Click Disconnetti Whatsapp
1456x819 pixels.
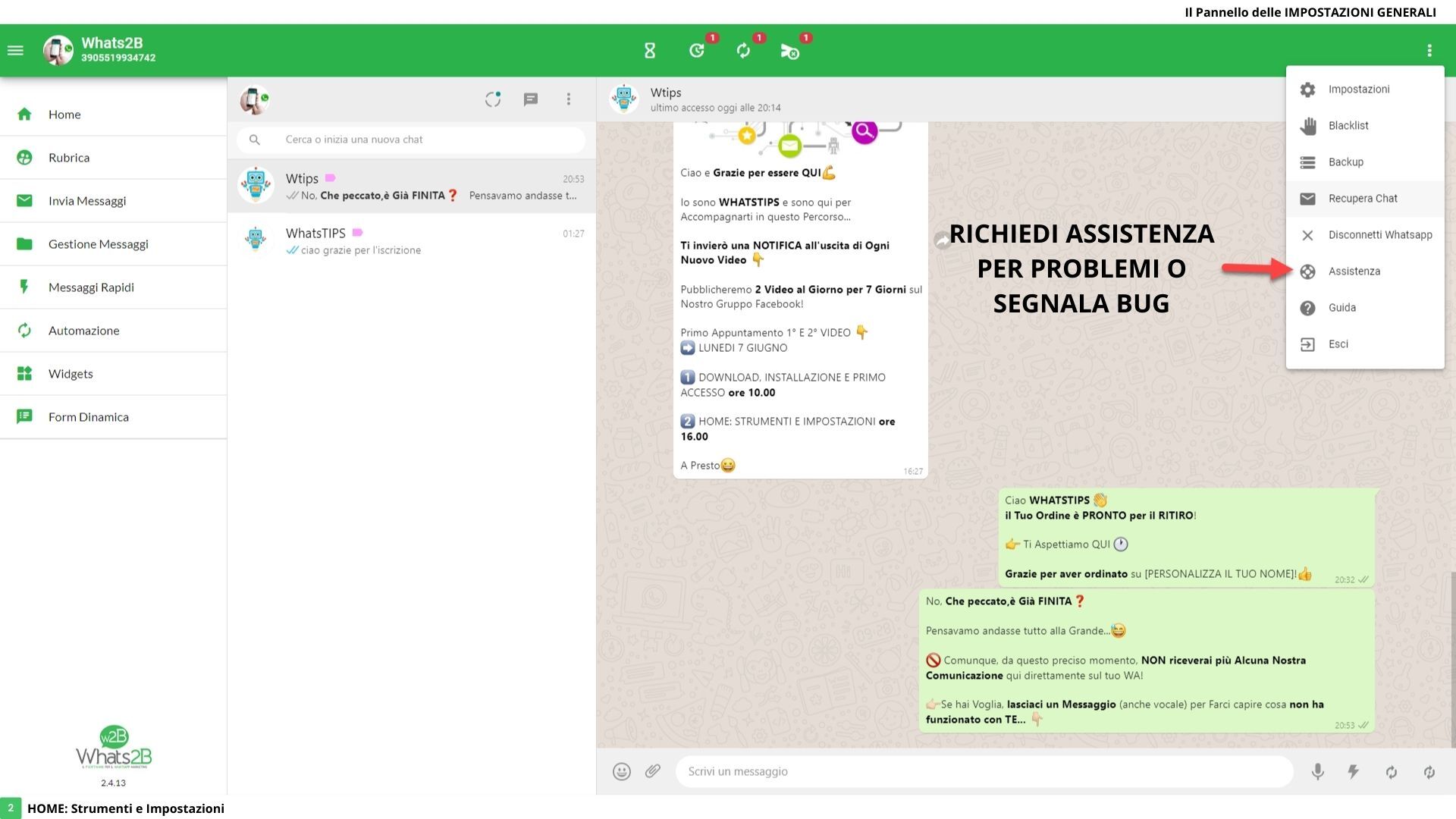(x=1365, y=235)
